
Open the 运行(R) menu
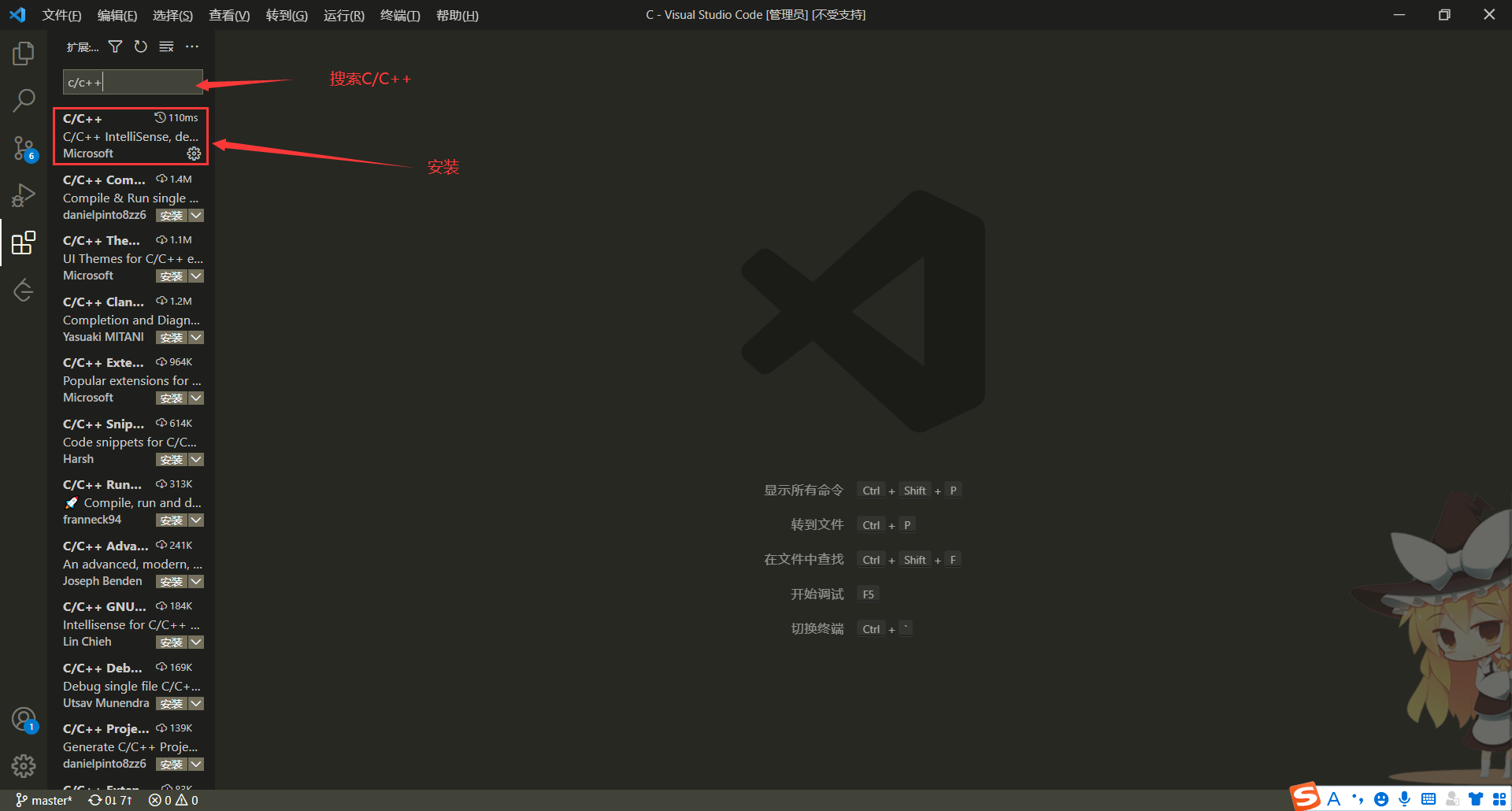click(x=343, y=15)
